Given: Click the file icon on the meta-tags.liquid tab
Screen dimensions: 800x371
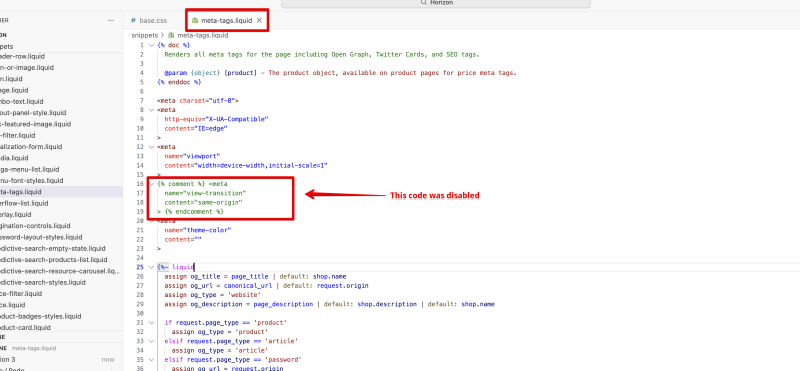Looking at the screenshot, I should [195, 20].
